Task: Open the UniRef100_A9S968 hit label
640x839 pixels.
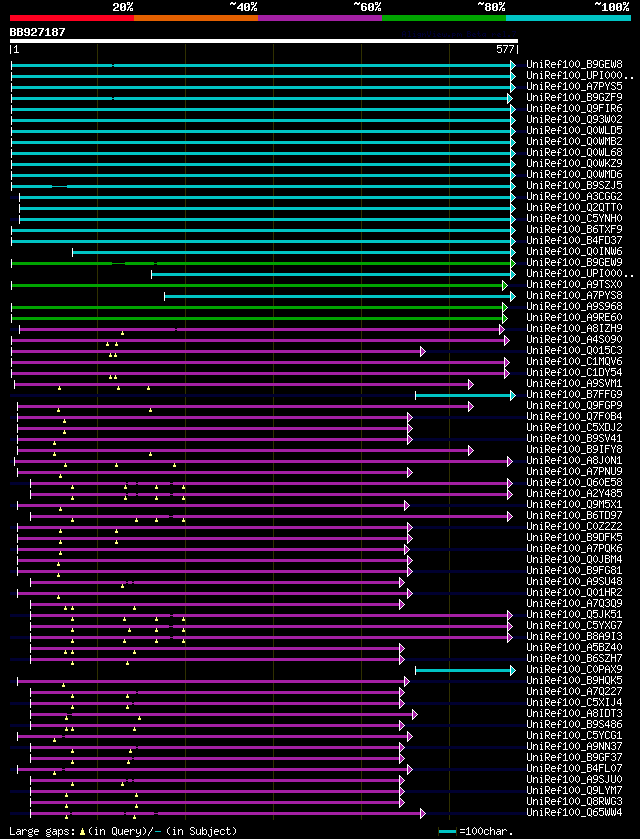Action: click(574, 307)
